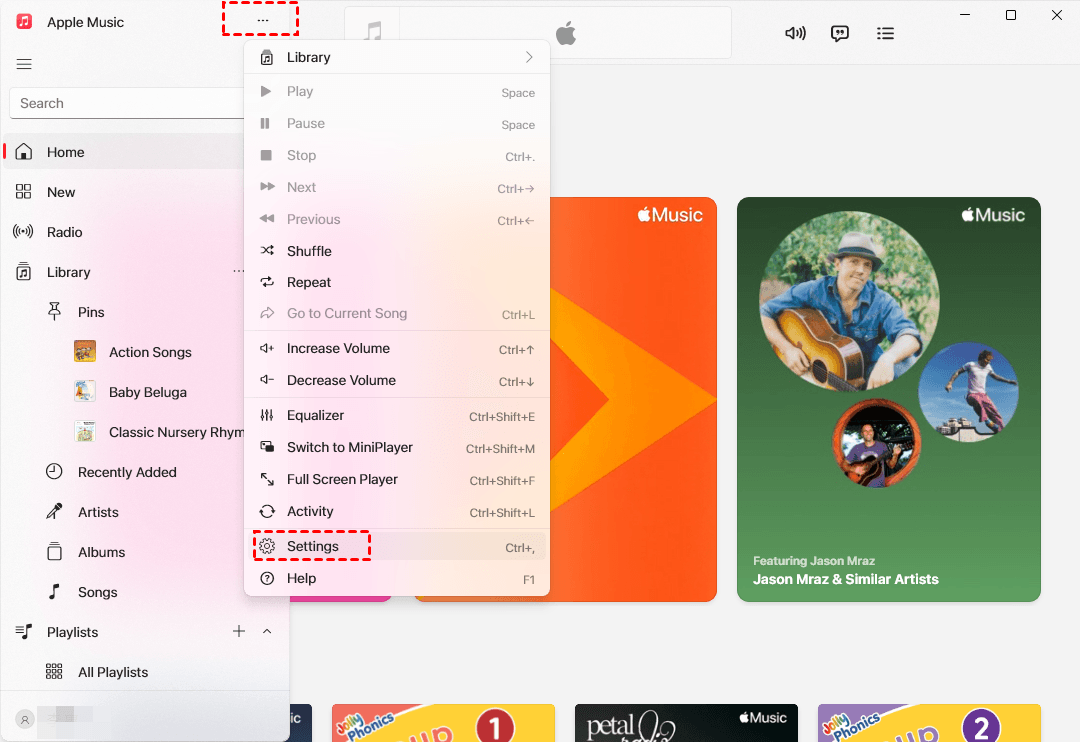Select Go to Current Song
Screen dimensions: 1080x742
397,313
